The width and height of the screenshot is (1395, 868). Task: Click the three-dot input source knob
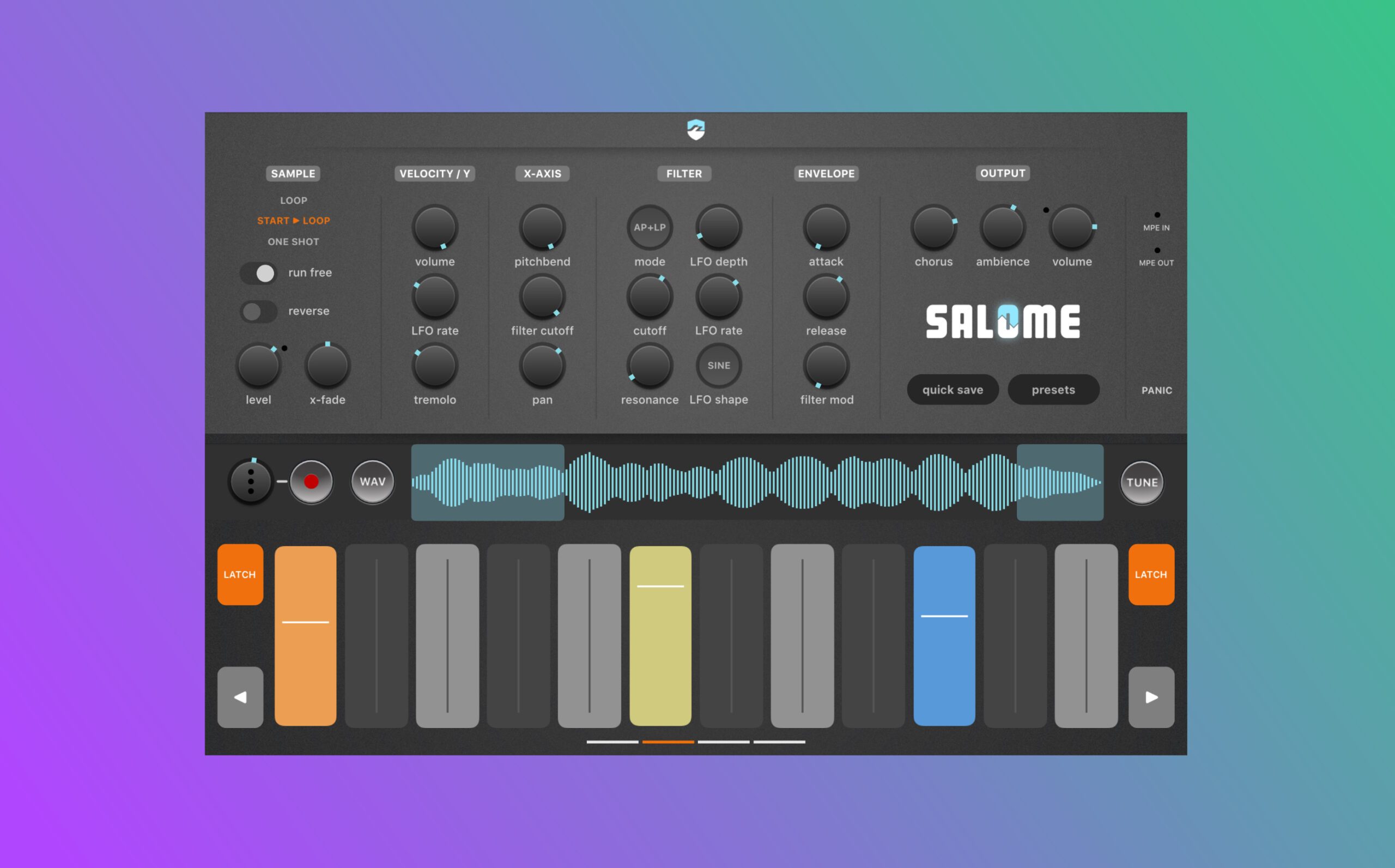click(x=251, y=482)
